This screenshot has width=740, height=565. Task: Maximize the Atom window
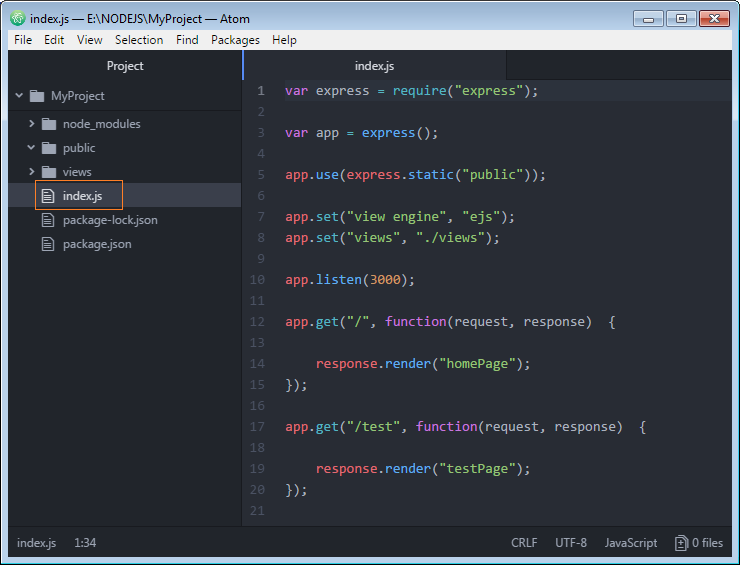click(681, 19)
